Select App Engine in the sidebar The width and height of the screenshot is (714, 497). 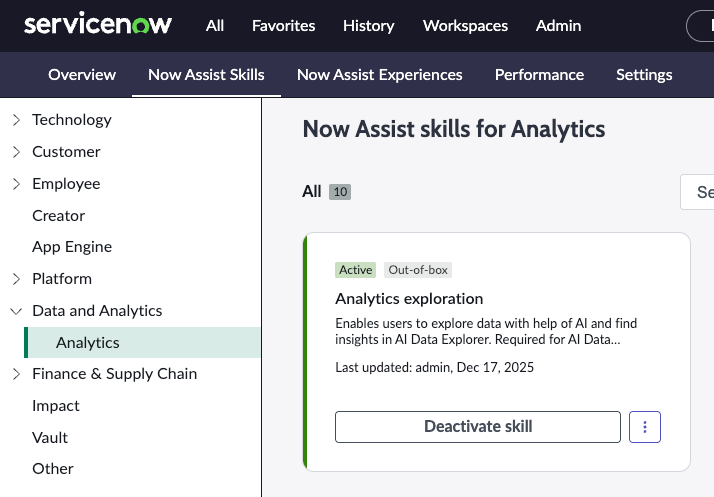[72, 247]
